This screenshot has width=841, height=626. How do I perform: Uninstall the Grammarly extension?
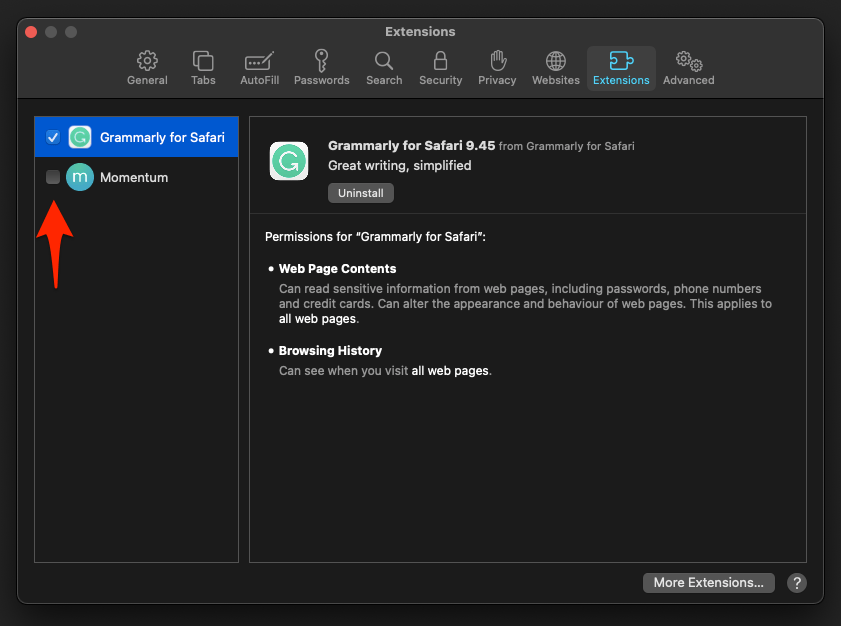[361, 193]
